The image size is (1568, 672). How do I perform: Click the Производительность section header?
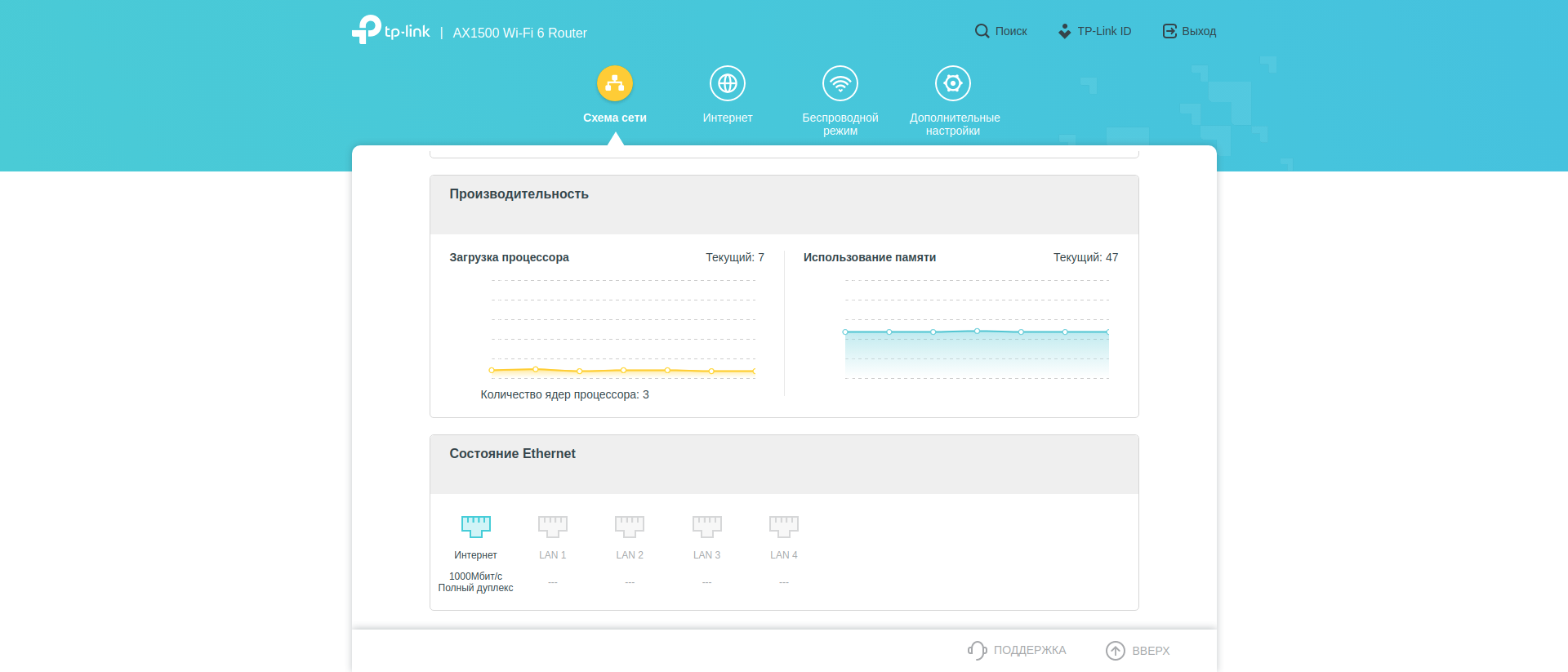point(519,194)
